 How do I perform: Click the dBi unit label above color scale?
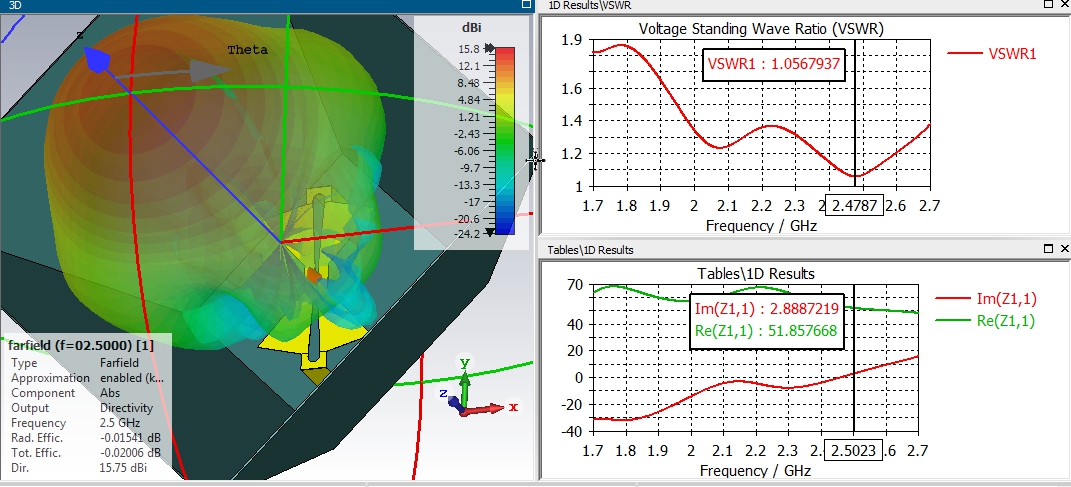click(471, 28)
